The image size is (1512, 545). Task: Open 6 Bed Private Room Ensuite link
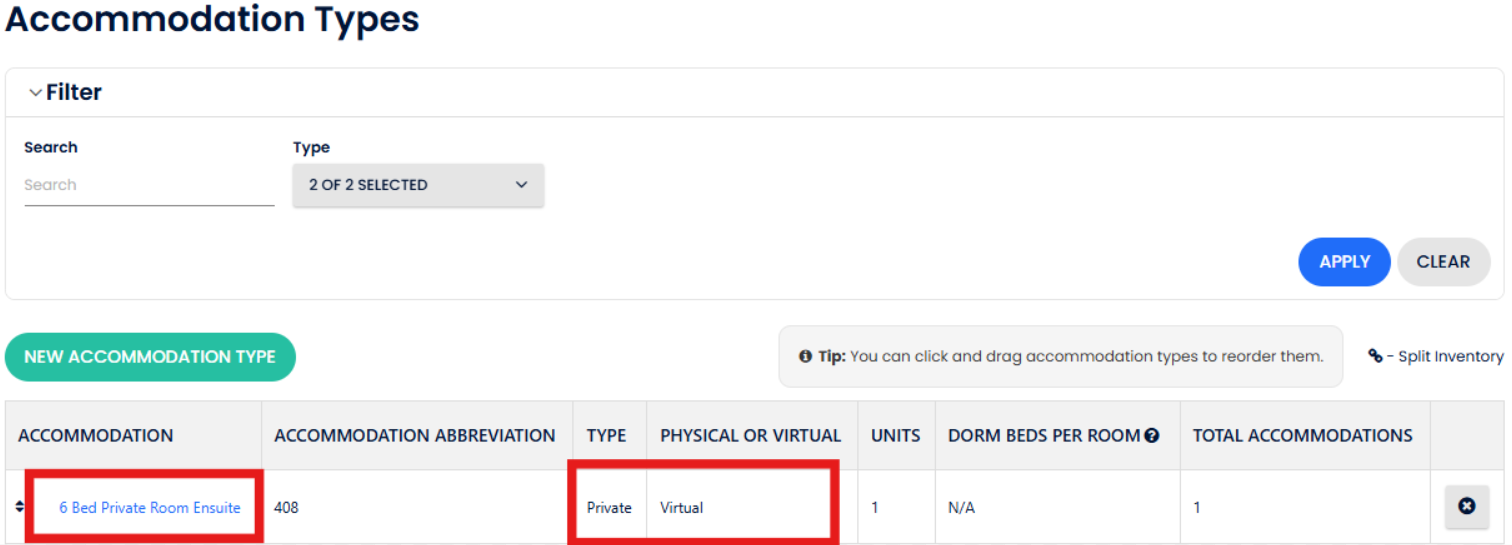click(150, 508)
